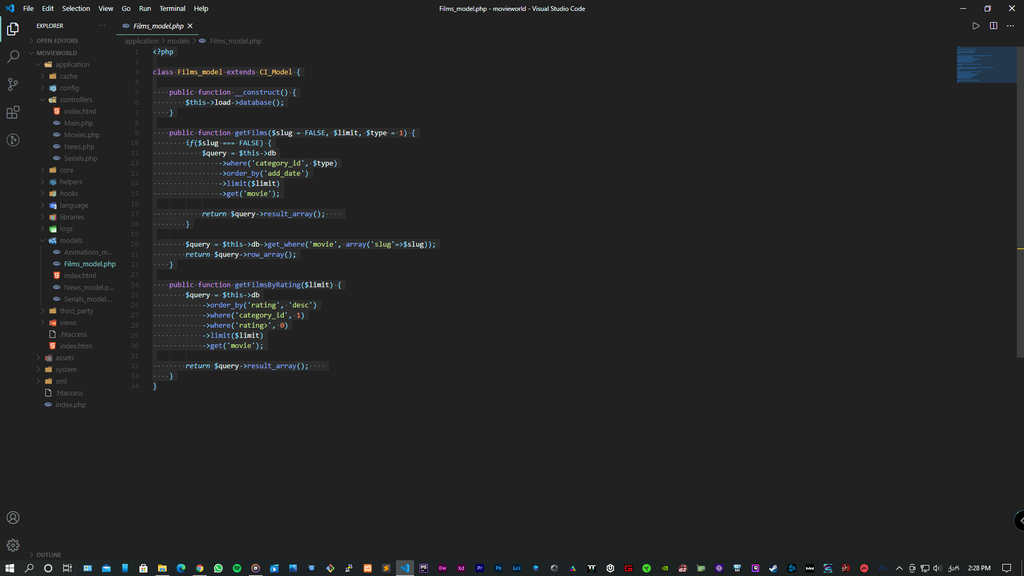Open the Terminal menu
The height and width of the screenshot is (576, 1024).
pos(172,8)
